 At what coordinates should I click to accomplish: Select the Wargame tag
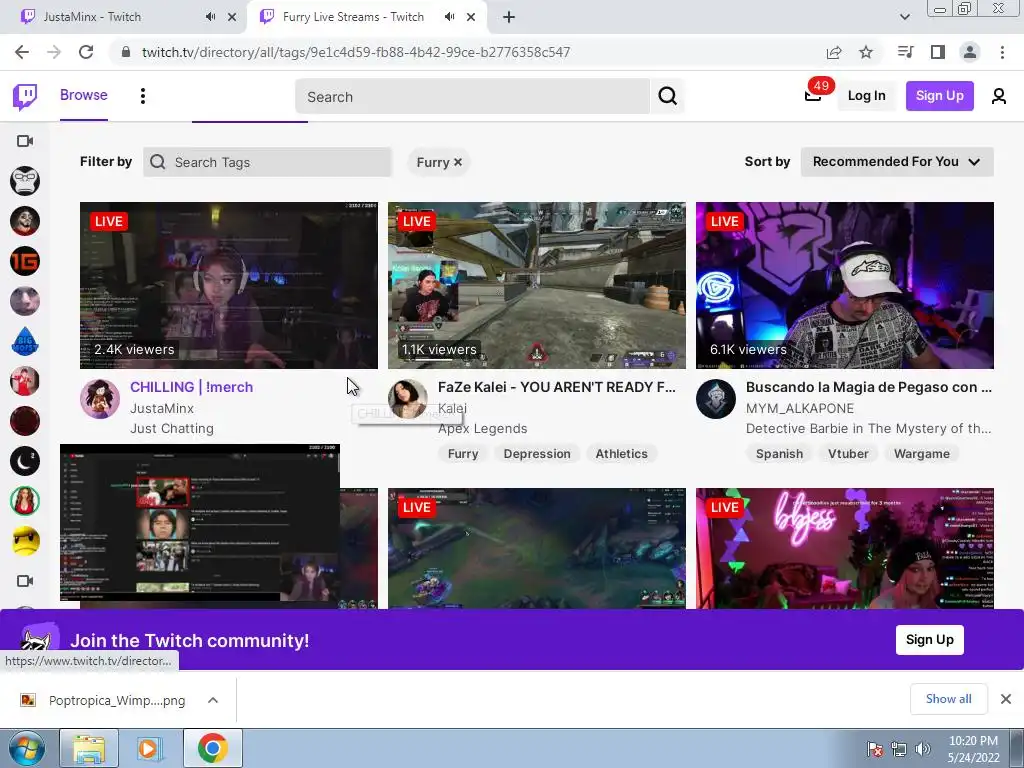click(x=921, y=454)
